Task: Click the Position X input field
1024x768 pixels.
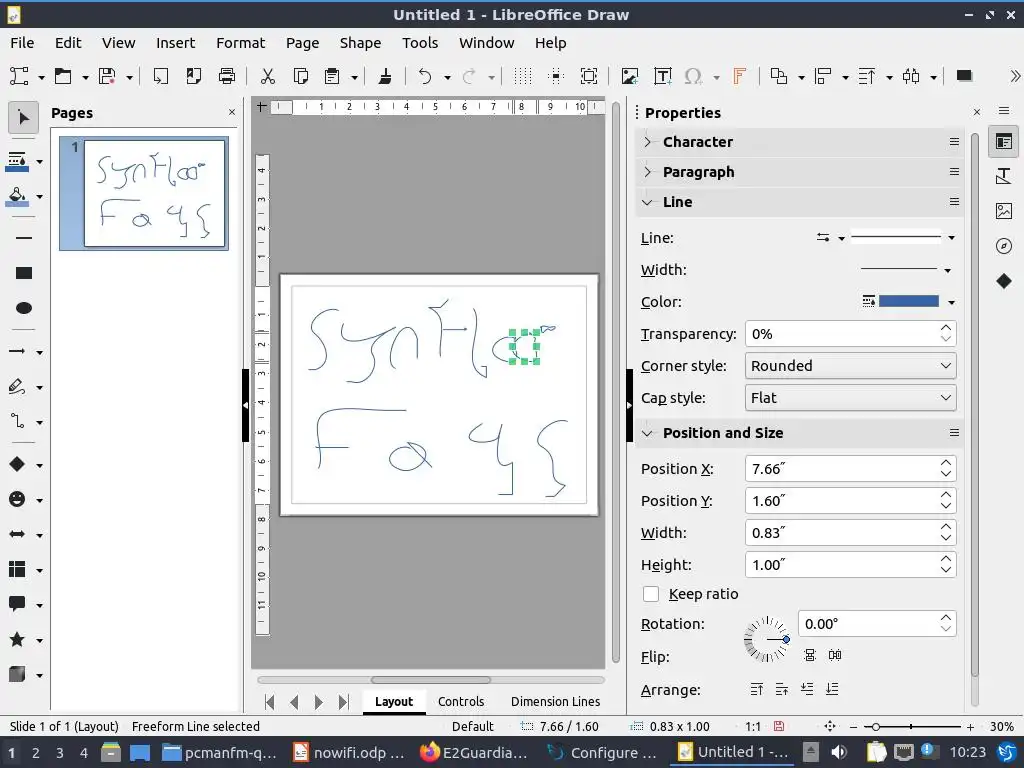Action: pyautogui.click(x=840, y=469)
